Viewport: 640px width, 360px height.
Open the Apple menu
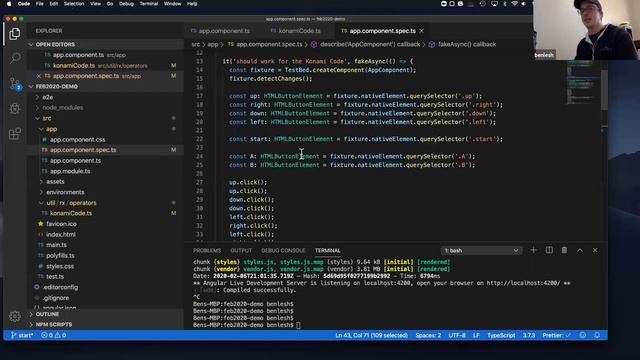9,4
